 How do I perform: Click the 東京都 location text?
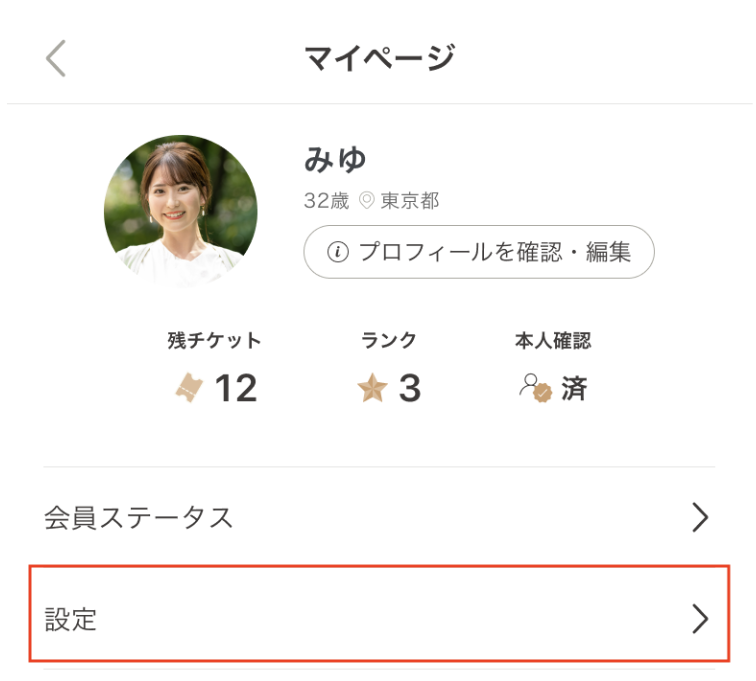(x=410, y=201)
